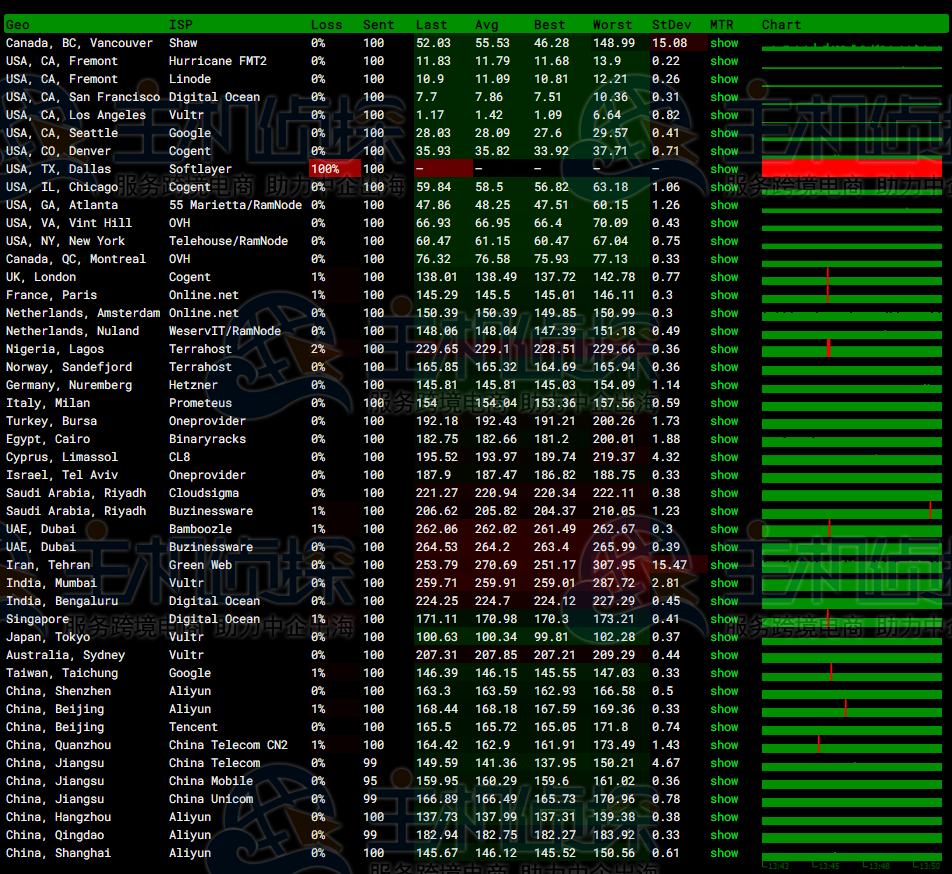
Task: Click the red chart bar for Dallas
Action: [851, 168]
